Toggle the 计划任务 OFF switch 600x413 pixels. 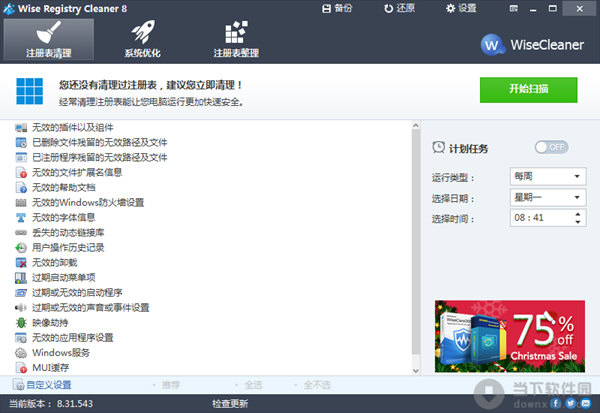pos(551,147)
